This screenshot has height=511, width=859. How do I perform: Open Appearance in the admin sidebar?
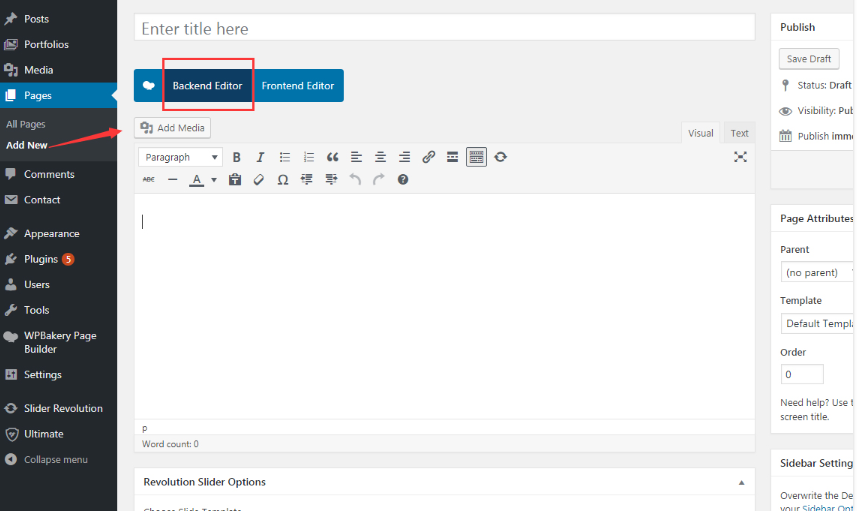[x=51, y=233]
